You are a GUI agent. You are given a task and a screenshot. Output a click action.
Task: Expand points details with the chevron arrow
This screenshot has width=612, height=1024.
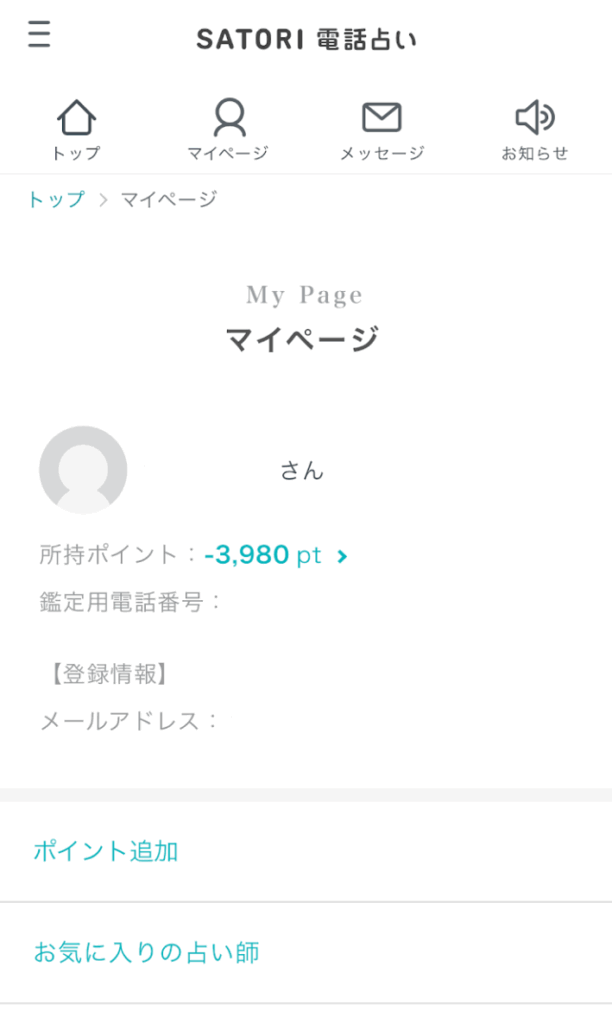tap(342, 556)
